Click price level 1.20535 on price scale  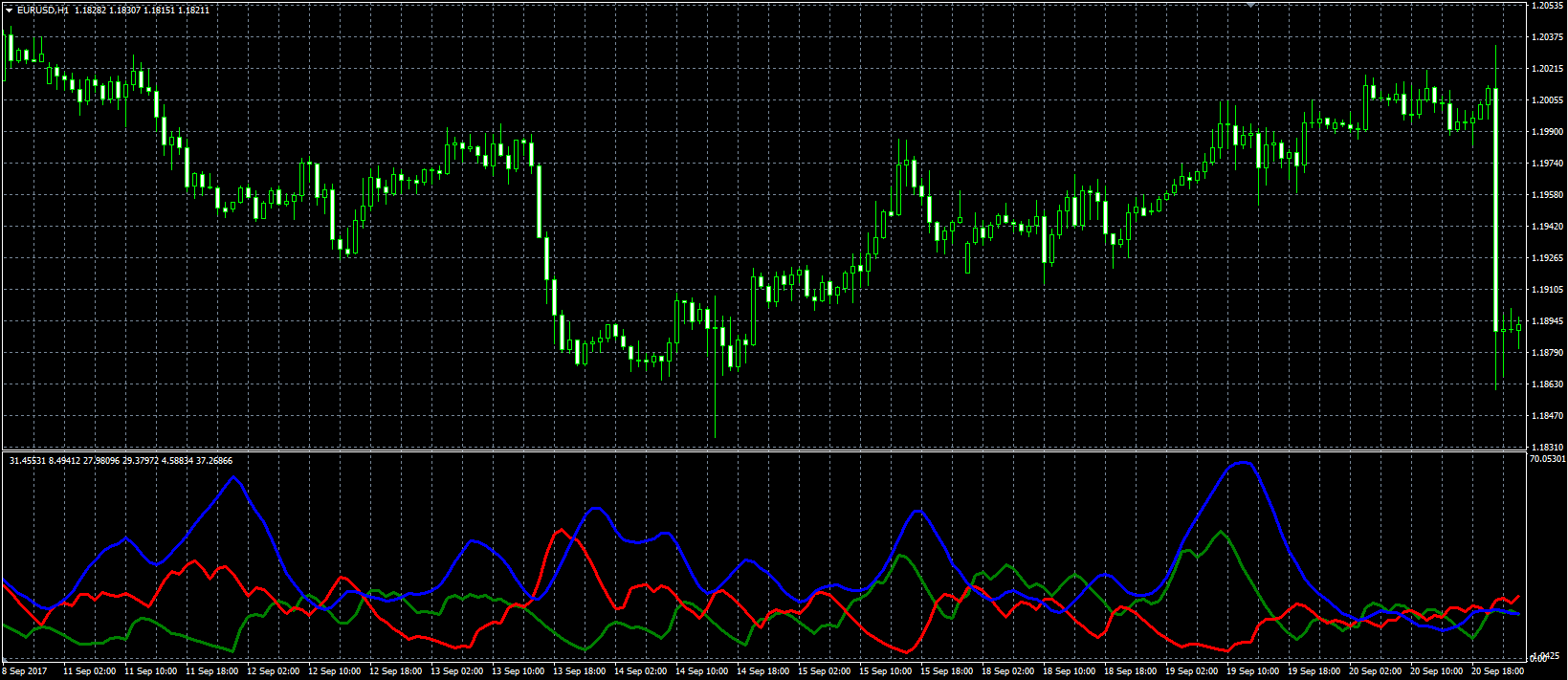[x=1547, y=6]
